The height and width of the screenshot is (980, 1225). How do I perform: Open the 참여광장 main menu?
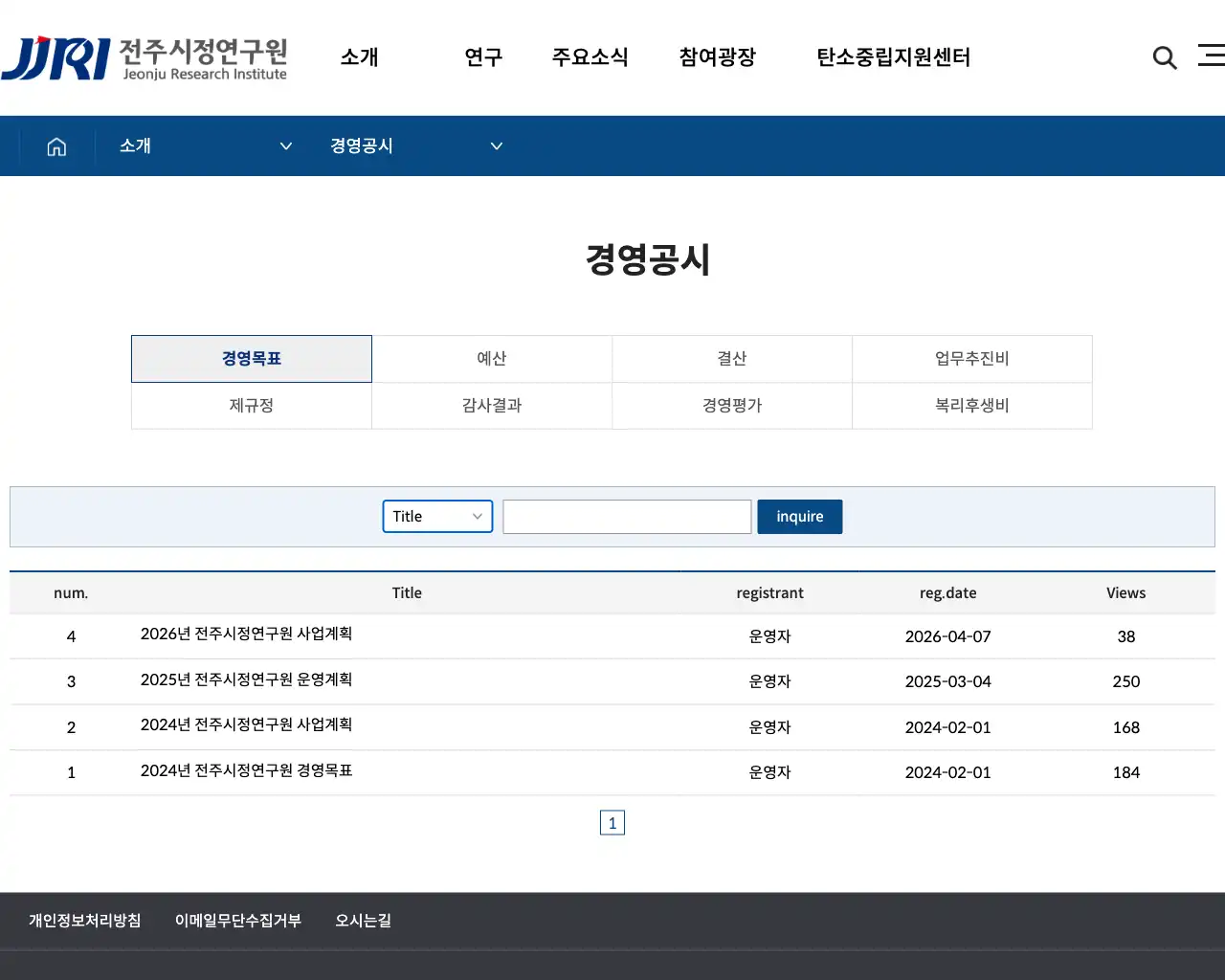click(x=718, y=57)
